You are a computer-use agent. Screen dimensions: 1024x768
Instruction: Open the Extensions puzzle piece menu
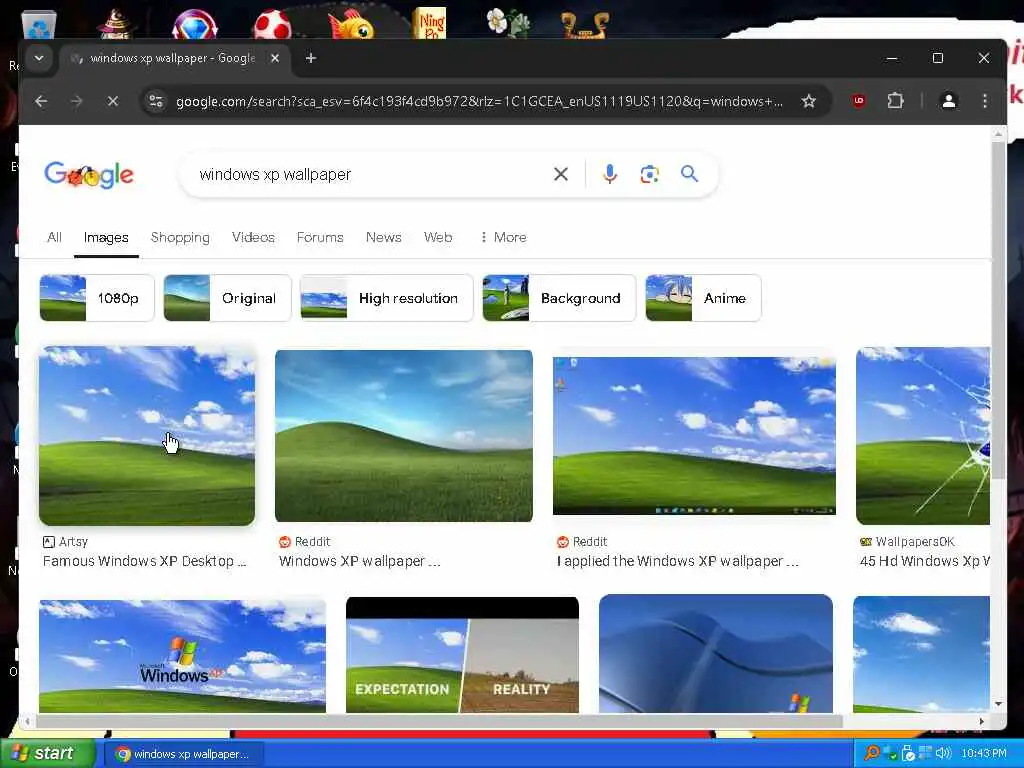tap(895, 101)
